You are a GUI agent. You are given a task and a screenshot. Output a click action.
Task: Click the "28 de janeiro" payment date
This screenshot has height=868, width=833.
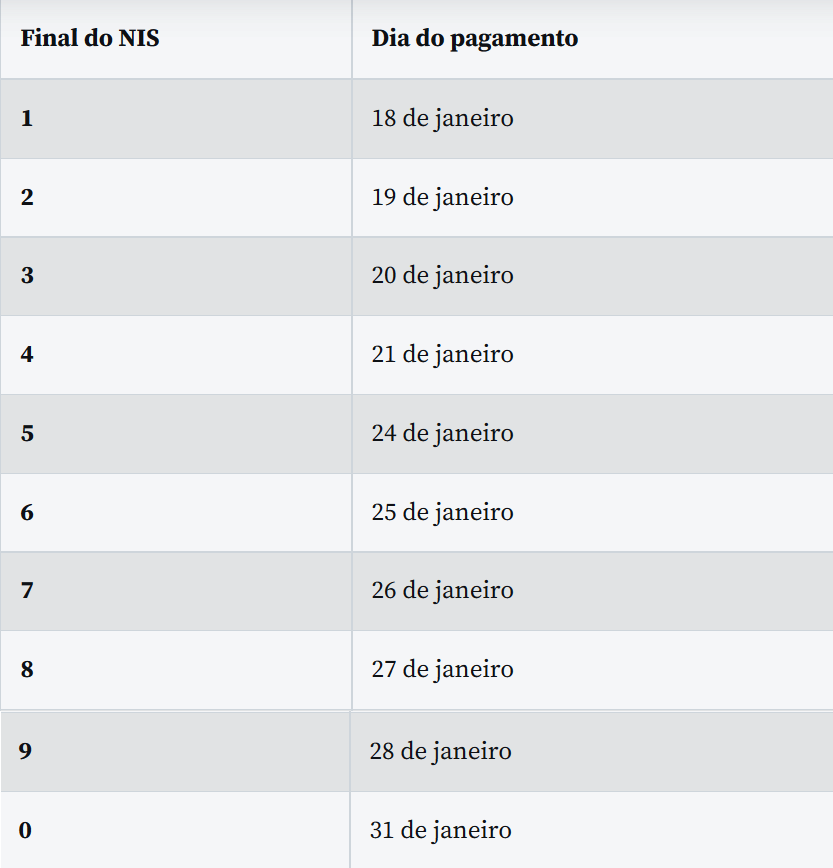point(440,751)
